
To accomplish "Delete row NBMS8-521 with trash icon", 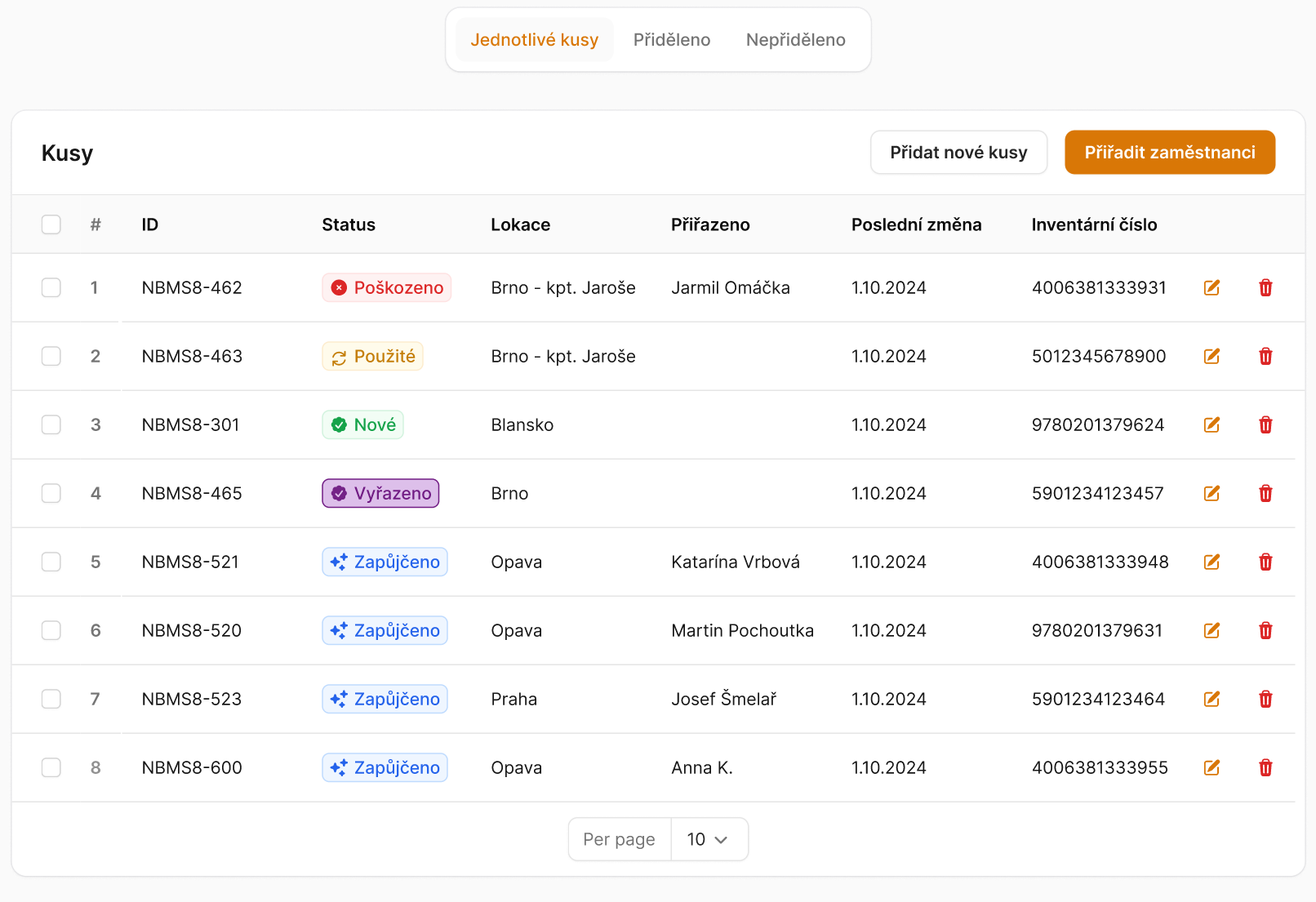I will (x=1265, y=562).
